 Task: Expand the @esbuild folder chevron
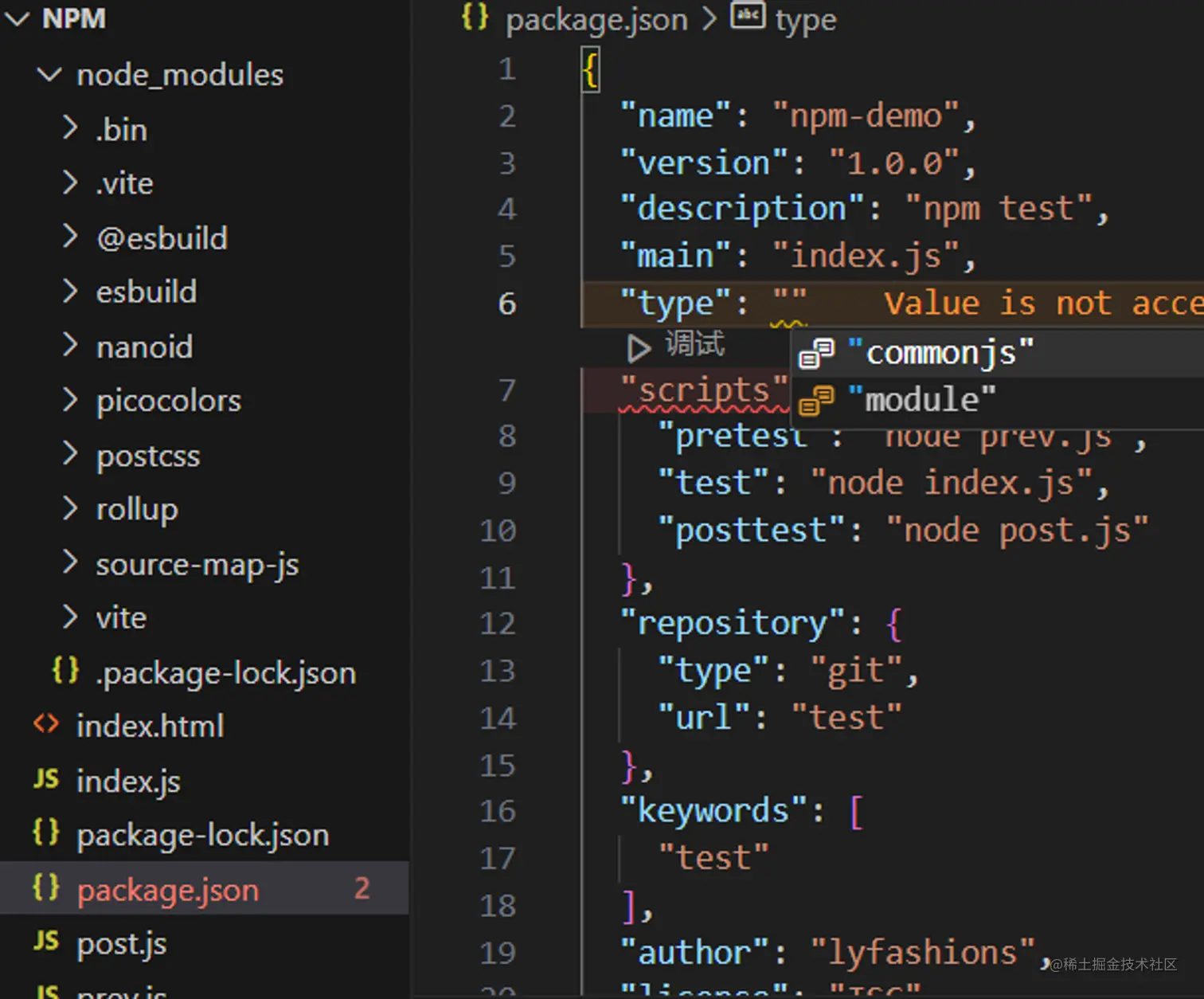click(70, 237)
